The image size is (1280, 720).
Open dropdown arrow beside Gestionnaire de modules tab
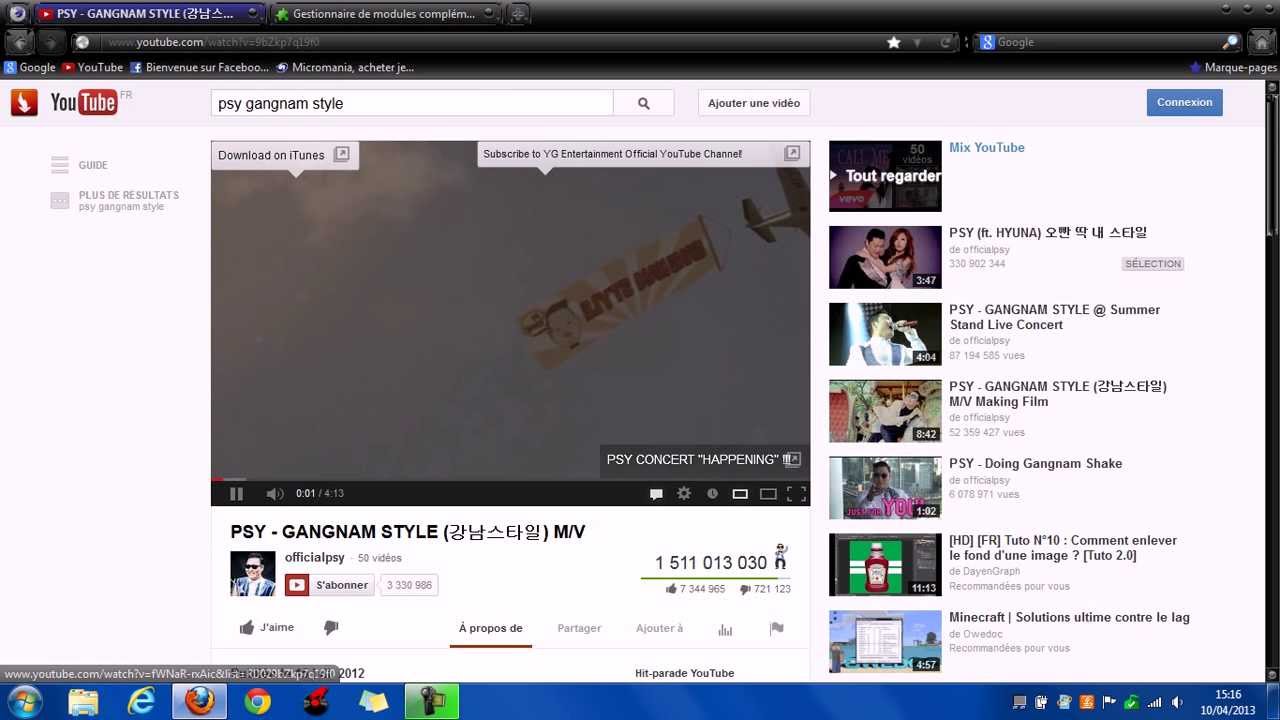pyautogui.click(x=488, y=14)
